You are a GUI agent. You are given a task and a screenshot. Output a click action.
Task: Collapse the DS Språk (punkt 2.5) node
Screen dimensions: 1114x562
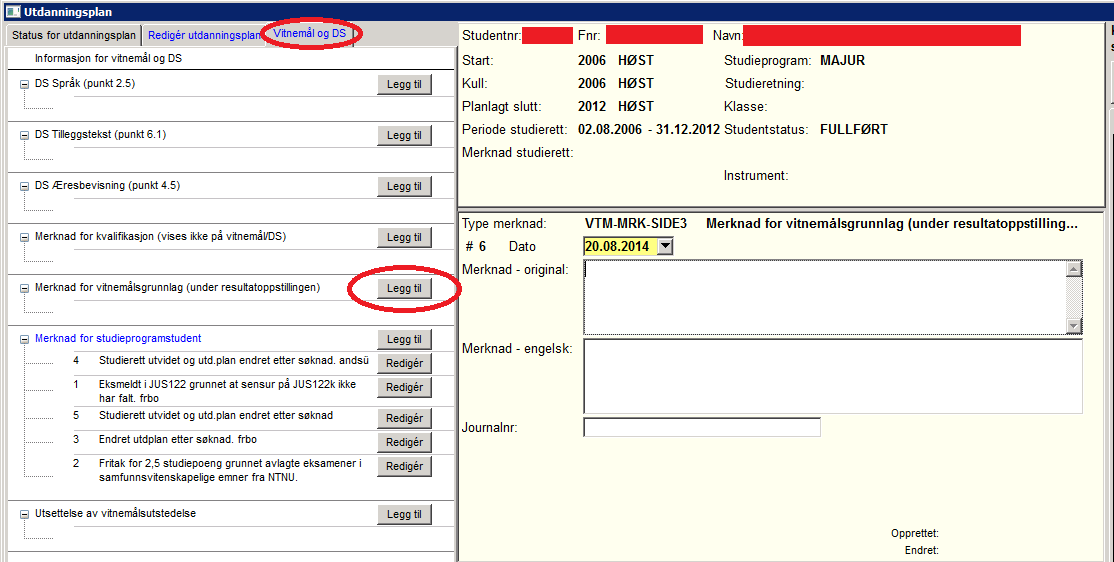point(24,84)
